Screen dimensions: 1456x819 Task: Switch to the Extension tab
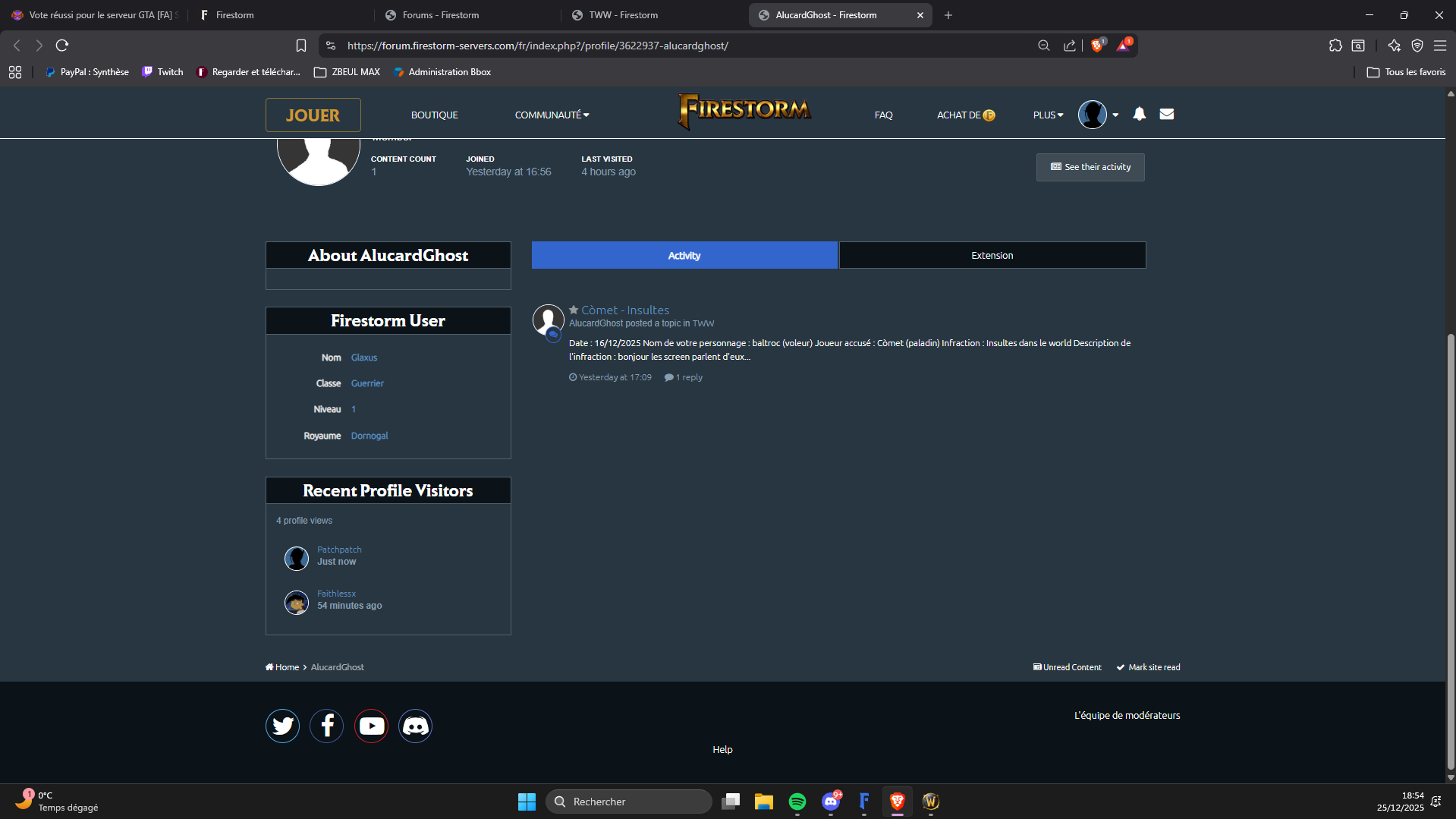[992, 256]
